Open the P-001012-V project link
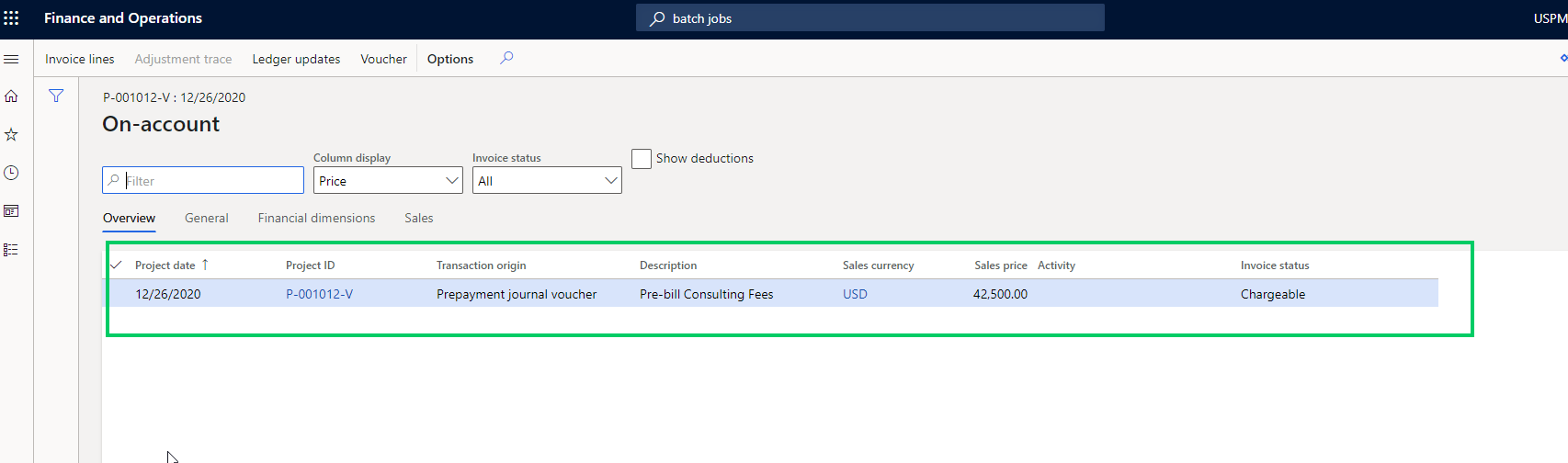Viewport: 1568px width, 463px height. (x=319, y=294)
